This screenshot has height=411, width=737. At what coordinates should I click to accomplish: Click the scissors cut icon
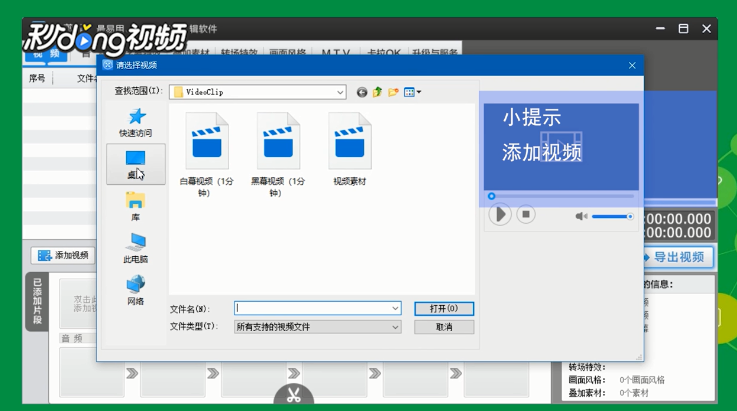(x=294, y=395)
